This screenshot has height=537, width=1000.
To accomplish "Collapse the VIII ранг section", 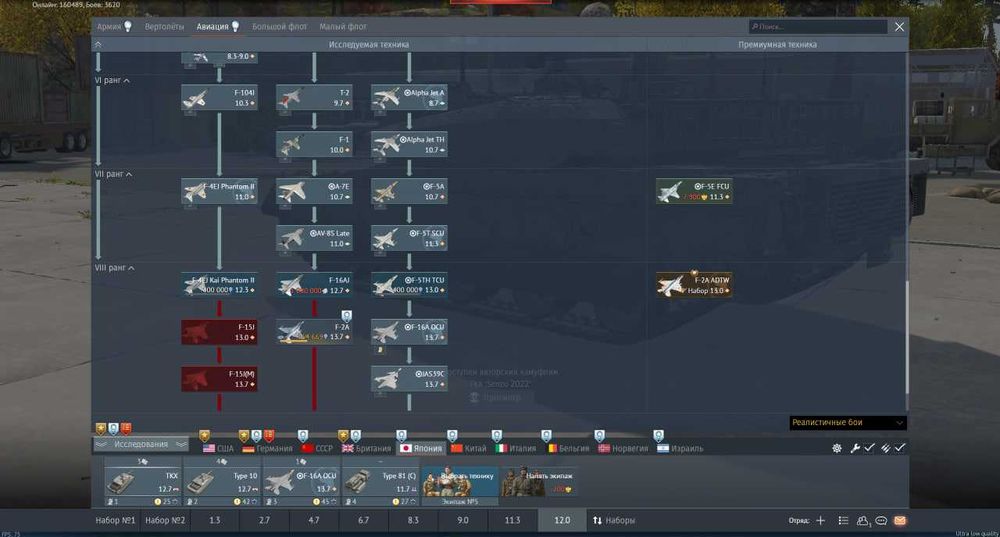I will pyautogui.click(x=115, y=268).
